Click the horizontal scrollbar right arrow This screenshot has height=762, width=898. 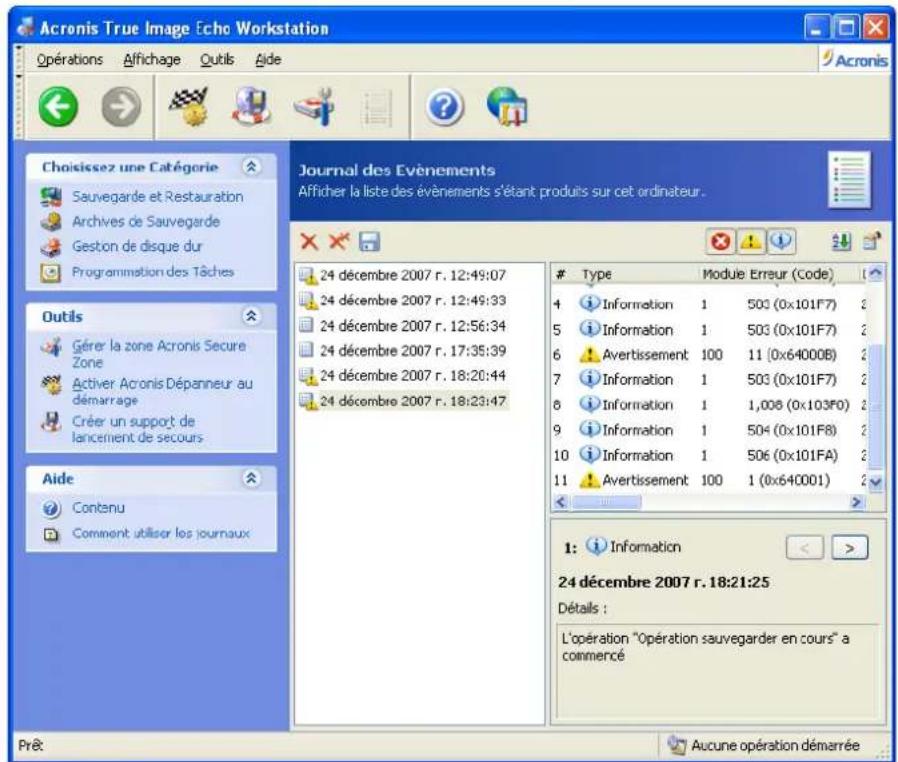[856, 502]
